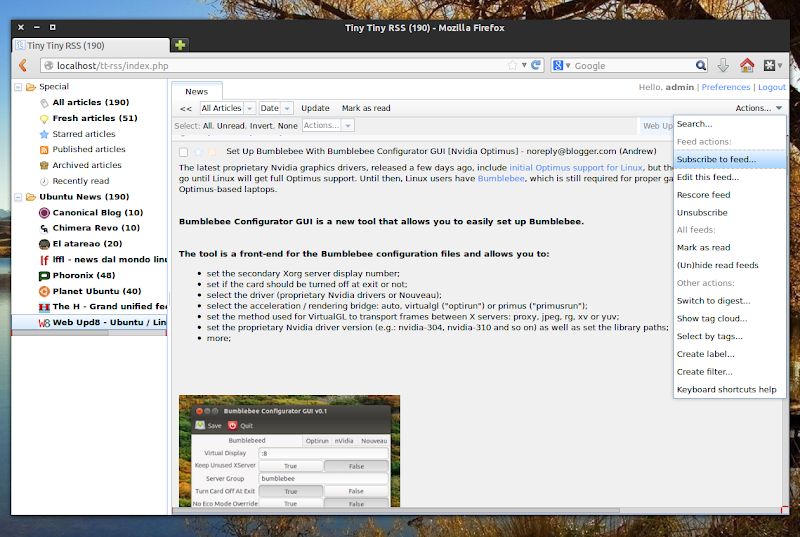
Task: Click the Recently read clock icon
Action: [44, 181]
